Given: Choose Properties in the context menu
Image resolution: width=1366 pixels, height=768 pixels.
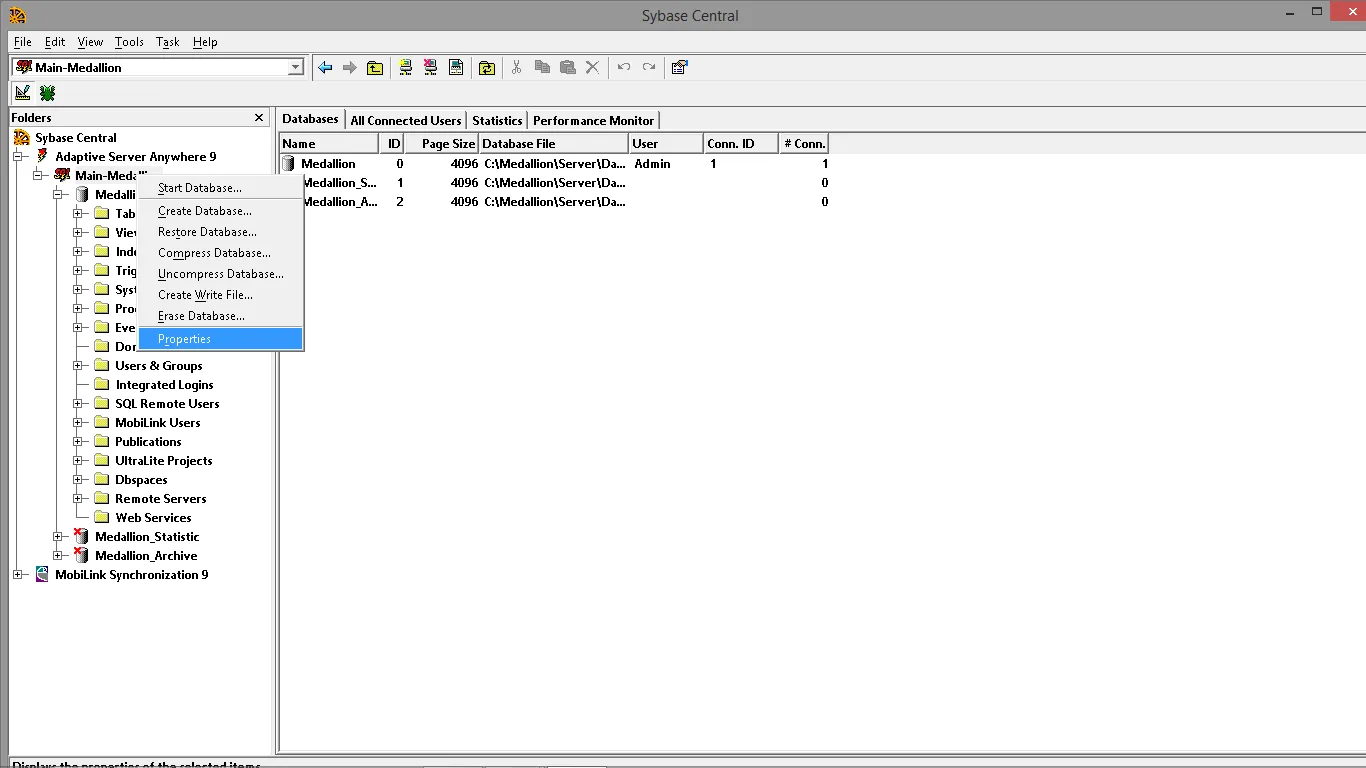Looking at the screenshot, I should pos(221,339).
